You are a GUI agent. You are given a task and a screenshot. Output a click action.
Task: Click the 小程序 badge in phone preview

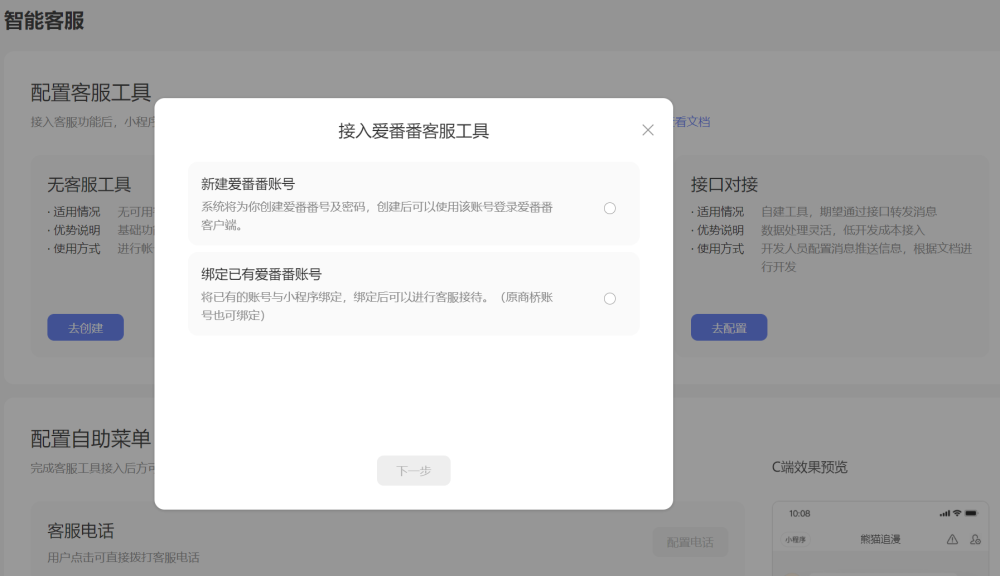click(x=795, y=539)
